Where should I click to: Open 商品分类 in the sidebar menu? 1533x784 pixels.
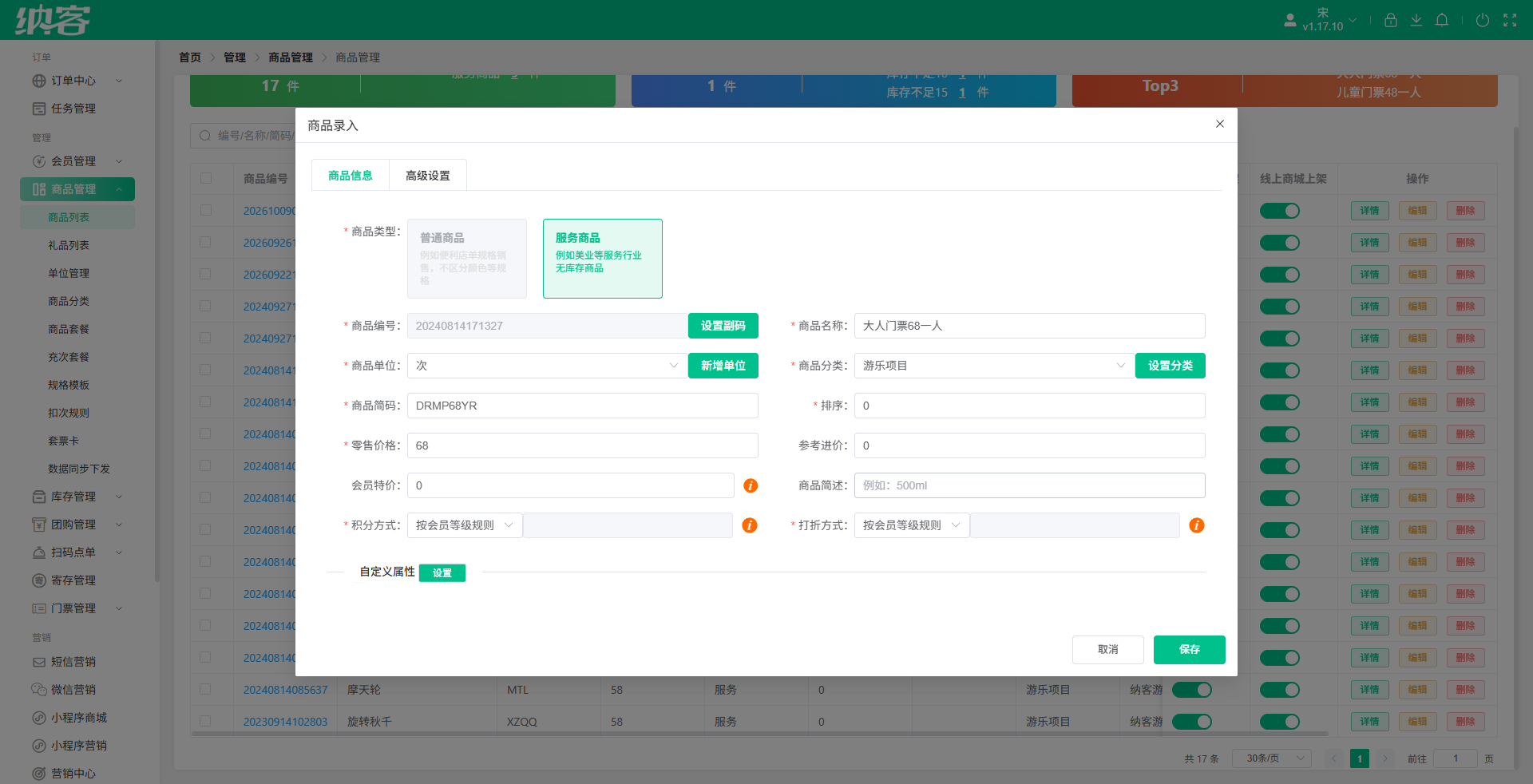[69, 301]
